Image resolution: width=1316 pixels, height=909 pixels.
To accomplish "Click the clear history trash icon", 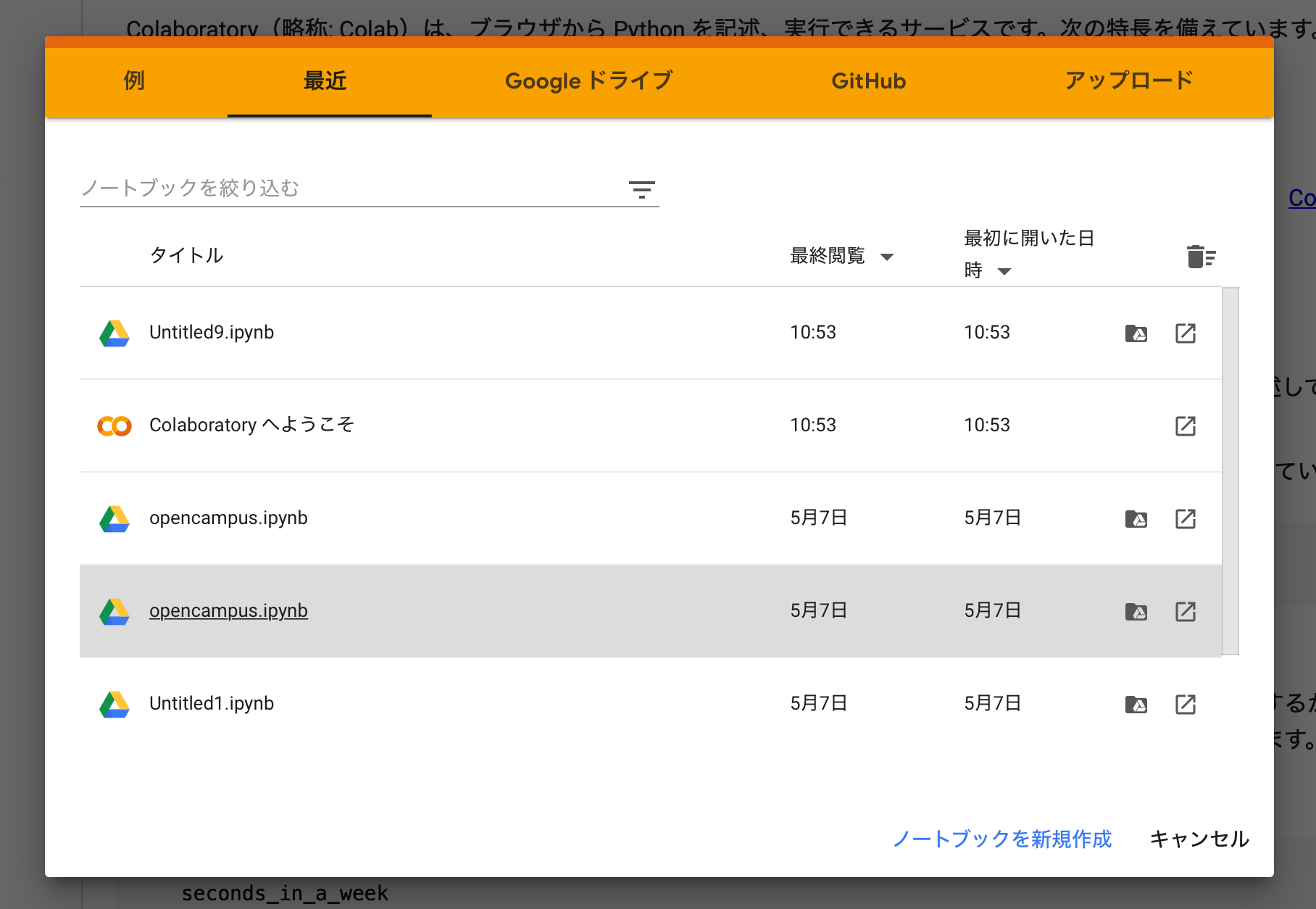I will coord(1201,257).
